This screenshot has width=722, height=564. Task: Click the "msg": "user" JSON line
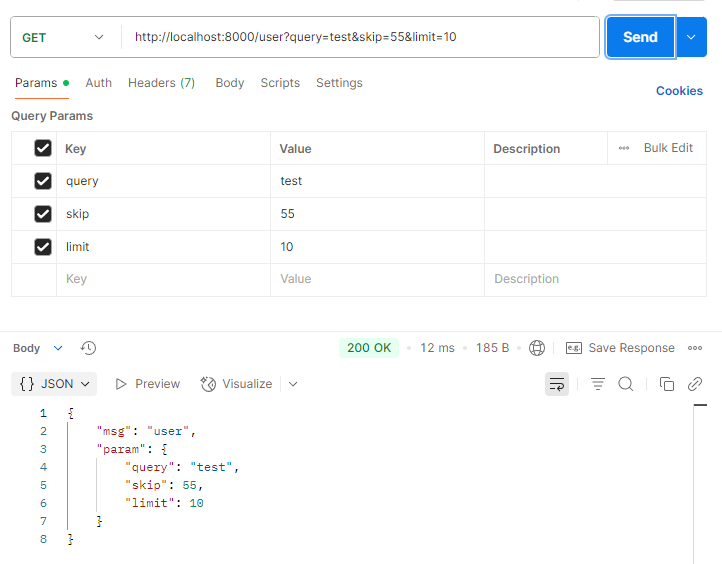point(146,431)
